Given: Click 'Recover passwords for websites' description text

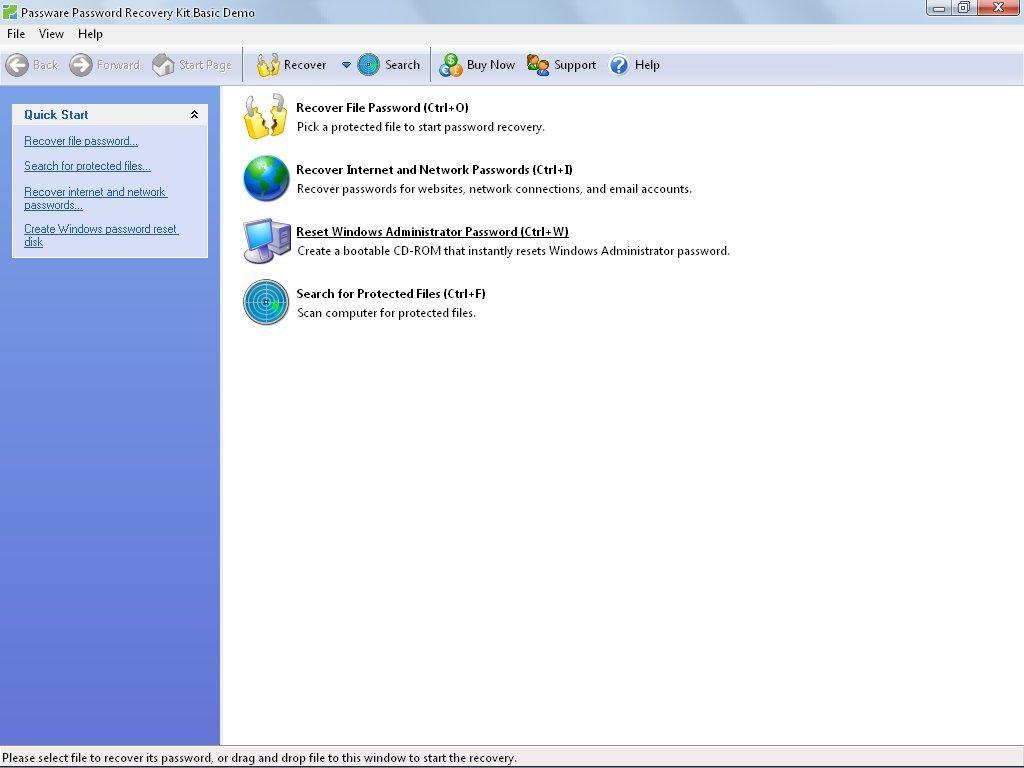Looking at the screenshot, I should tap(494, 189).
